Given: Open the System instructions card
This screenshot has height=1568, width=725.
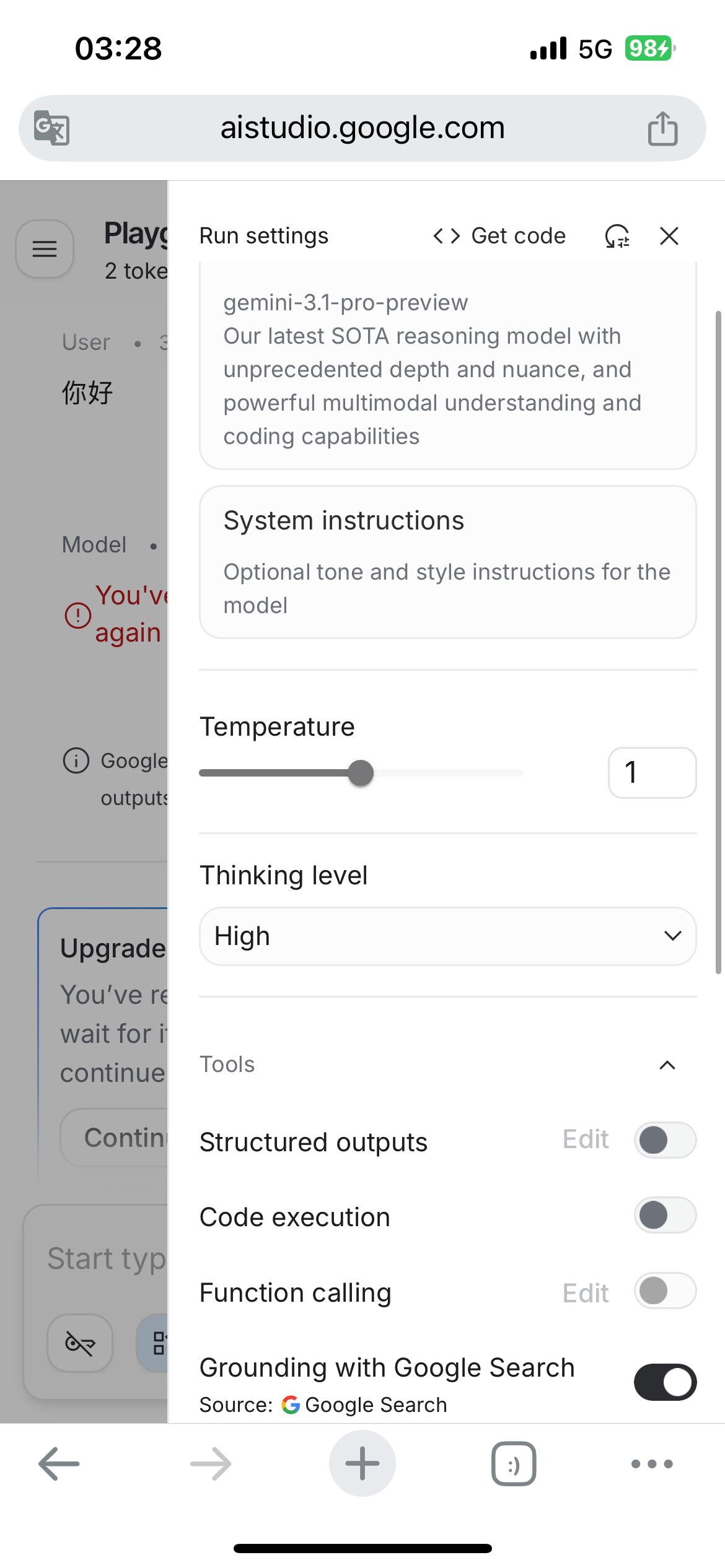Looking at the screenshot, I should (x=447, y=562).
